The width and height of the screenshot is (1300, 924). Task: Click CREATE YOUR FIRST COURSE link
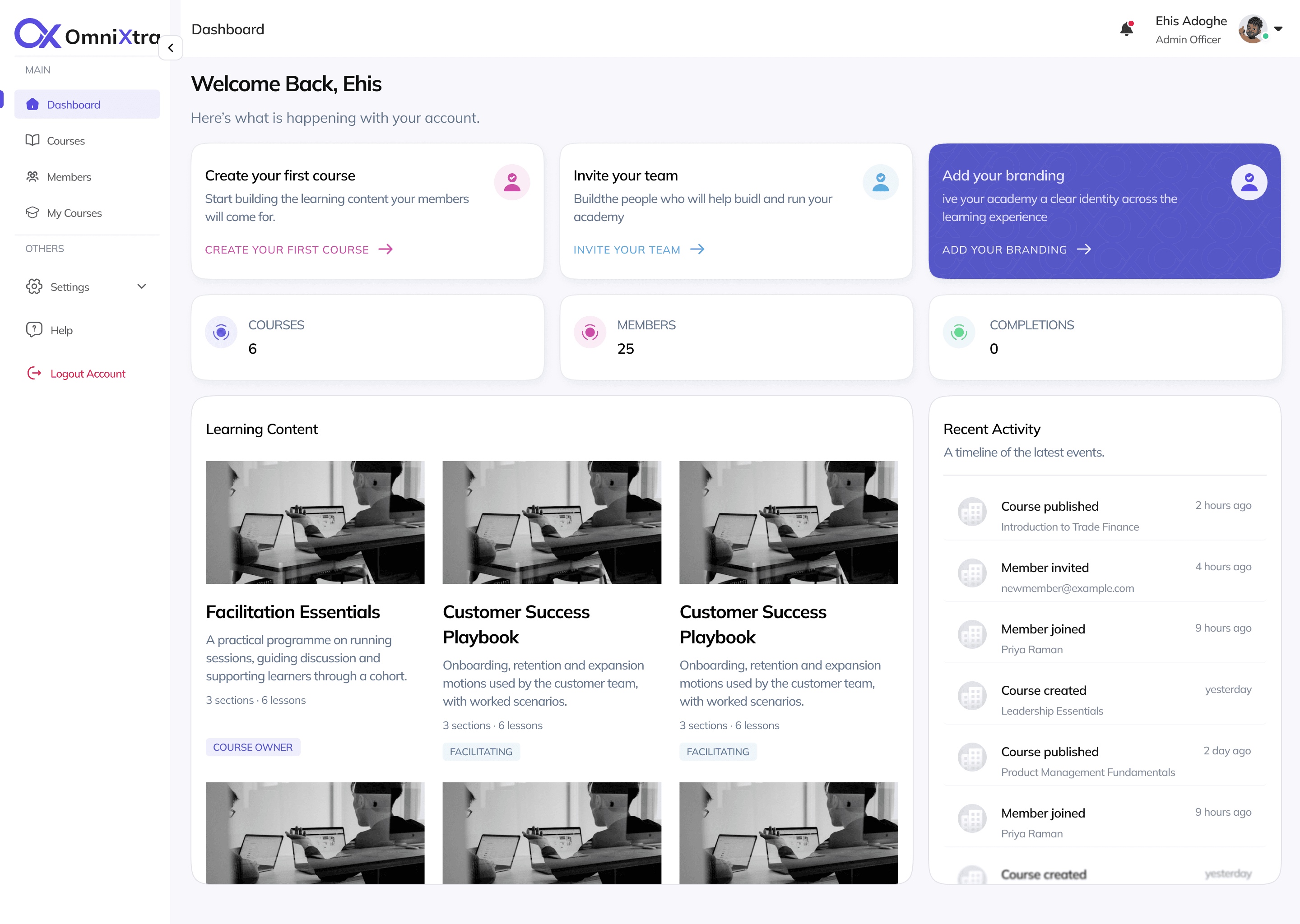[299, 250]
